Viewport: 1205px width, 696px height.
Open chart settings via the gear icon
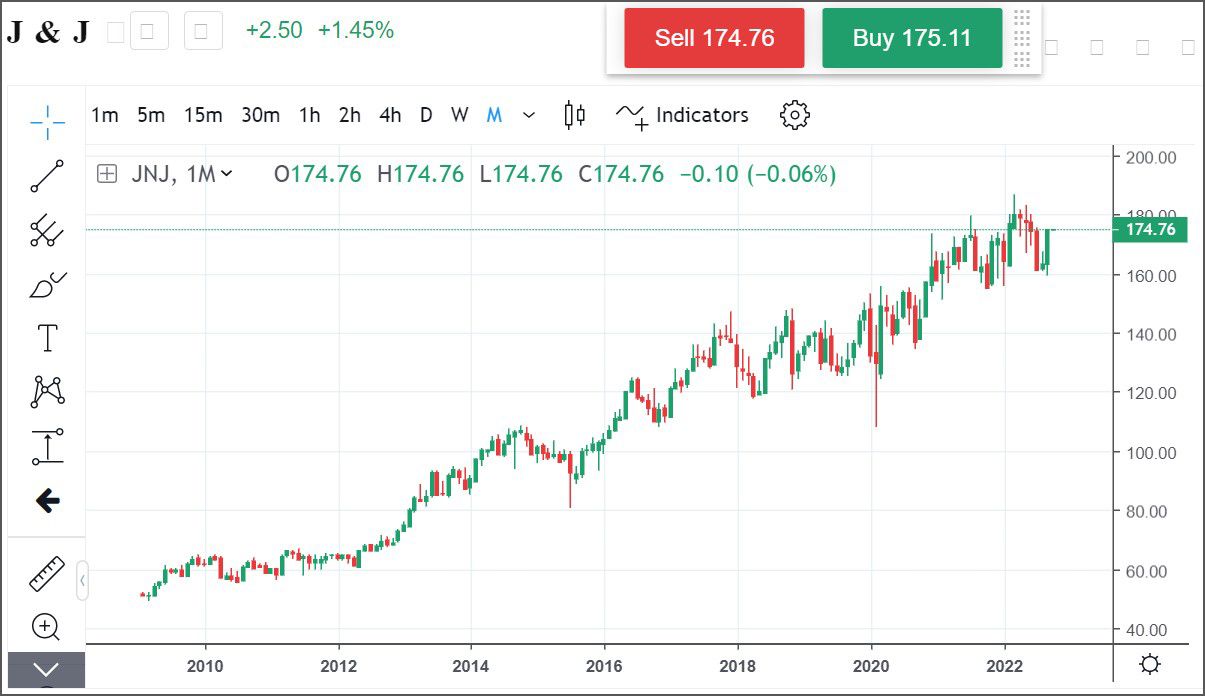tap(793, 115)
